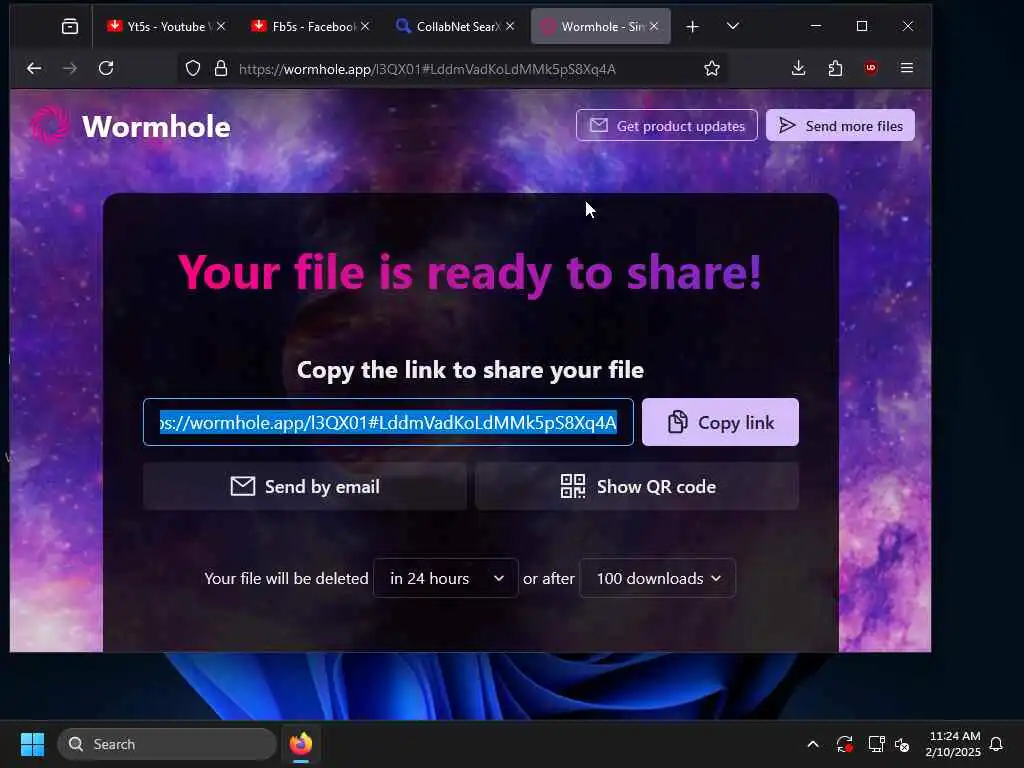Image resolution: width=1024 pixels, height=768 pixels.
Task: Click the Wormhole site title
Action: pos(156,127)
